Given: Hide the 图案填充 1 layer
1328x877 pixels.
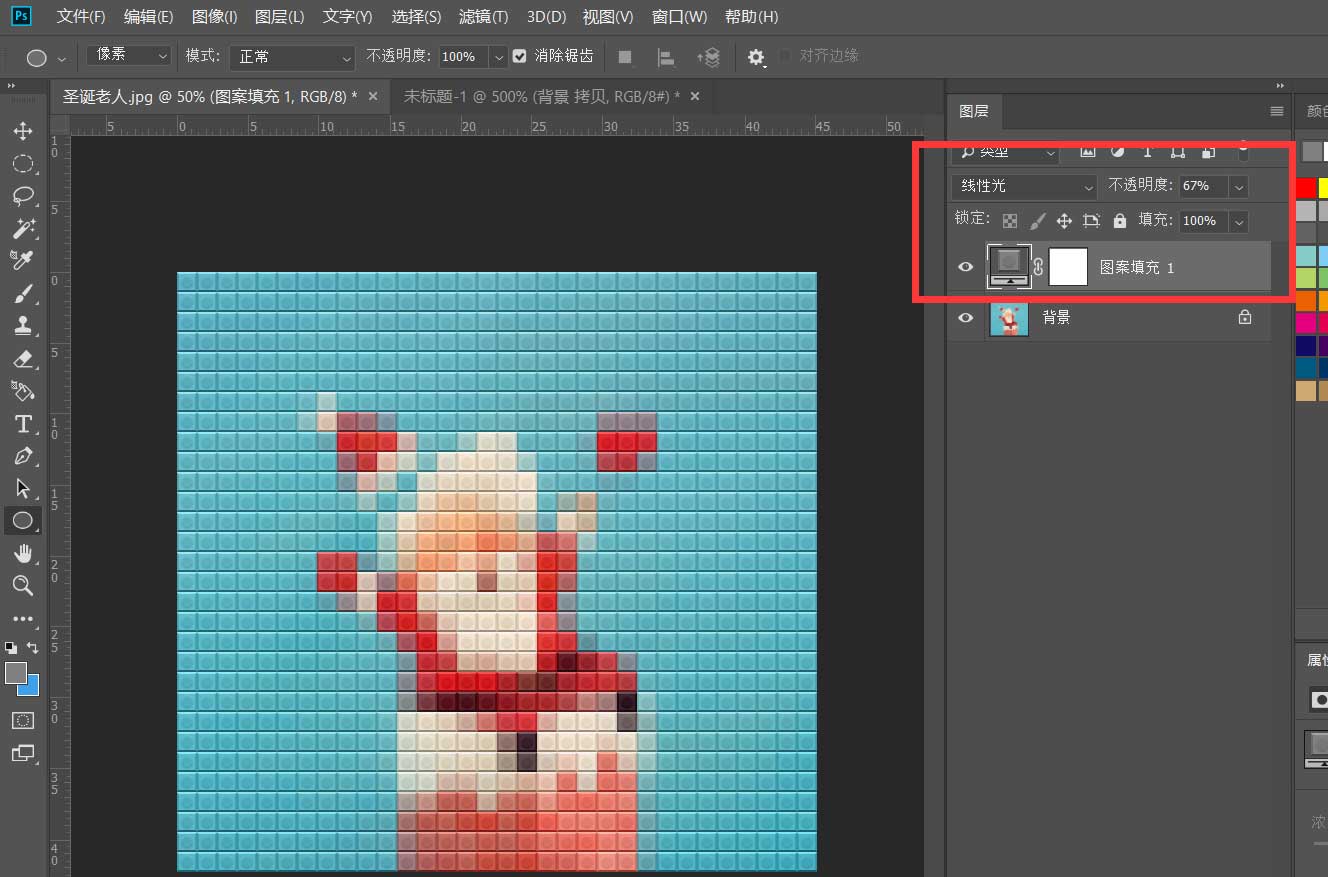Looking at the screenshot, I should (x=965, y=267).
